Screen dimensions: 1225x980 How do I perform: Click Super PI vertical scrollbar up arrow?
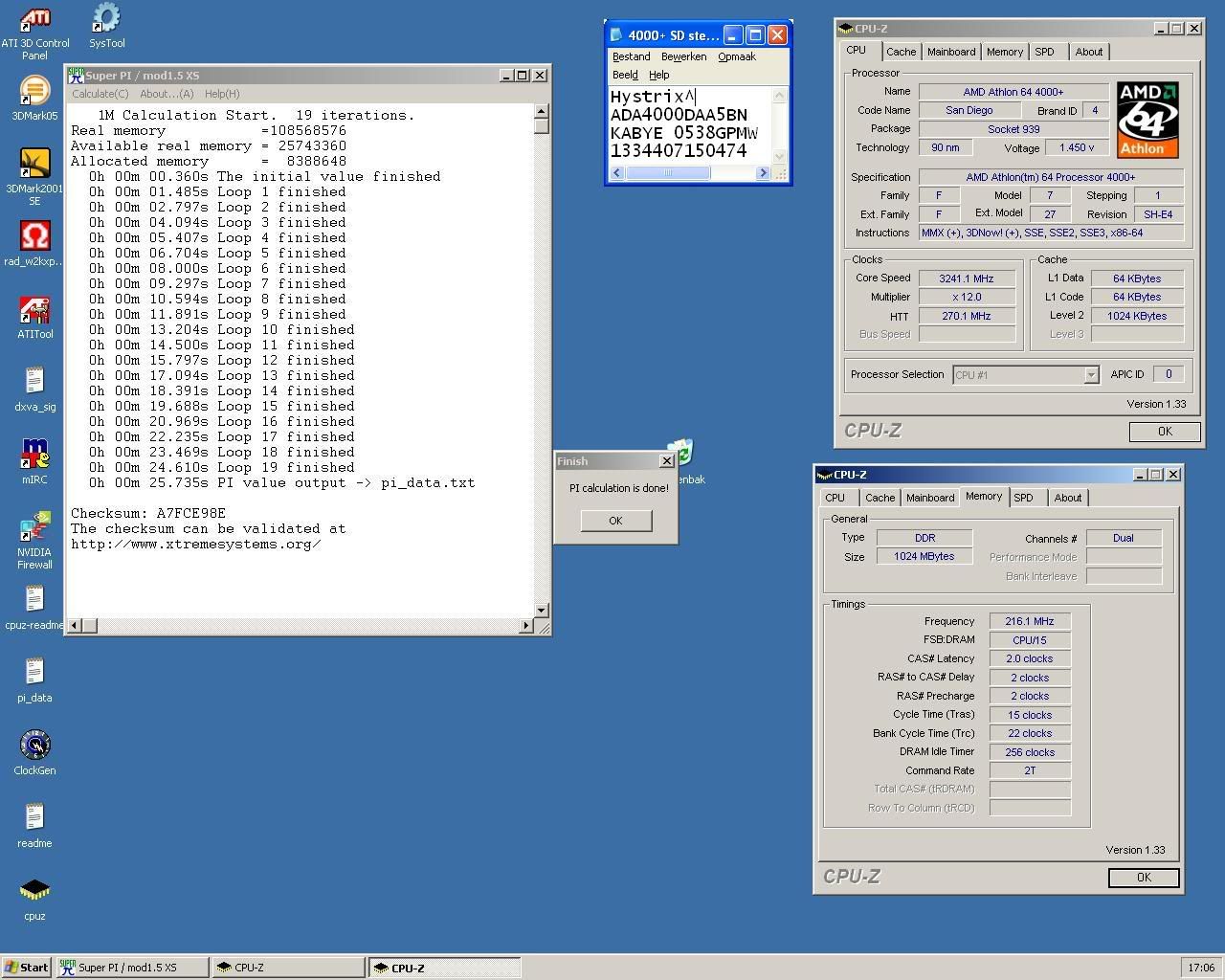pos(542,111)
